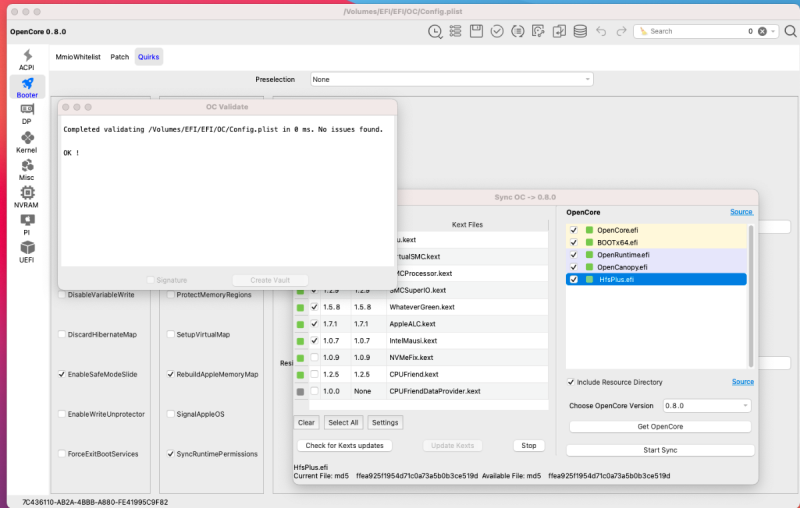Click Check for Kexts updates button
Image resolution: width=800 pixels, height=508 pixels.
344,445
